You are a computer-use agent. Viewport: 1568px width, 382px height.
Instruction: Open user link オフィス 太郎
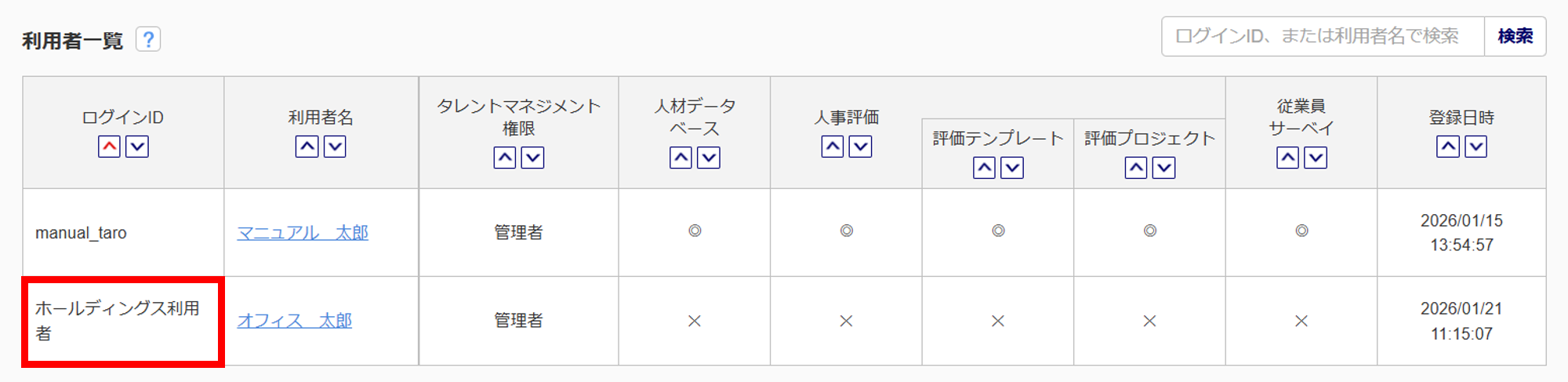(295, 321)
